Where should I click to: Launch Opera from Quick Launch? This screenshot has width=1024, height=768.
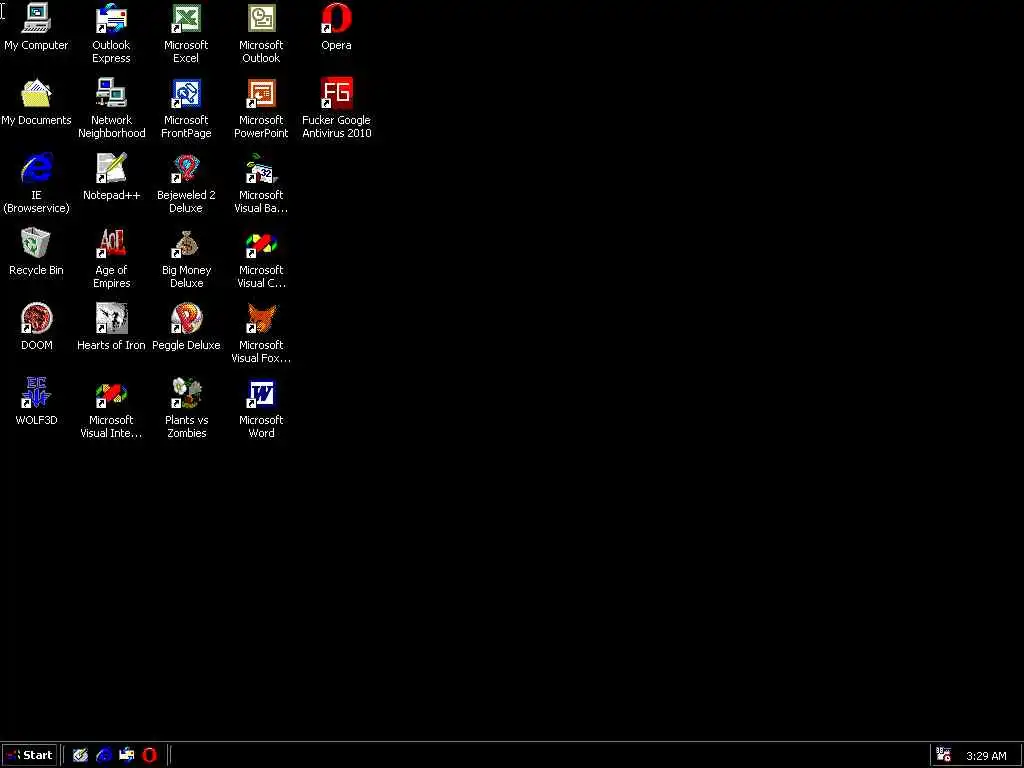coord(150,755)
